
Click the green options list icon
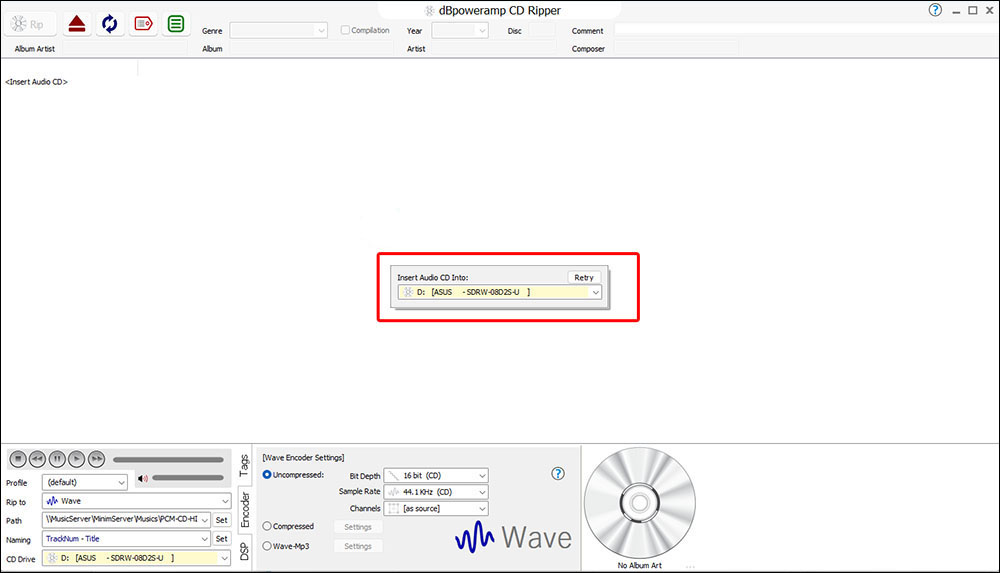176,23
